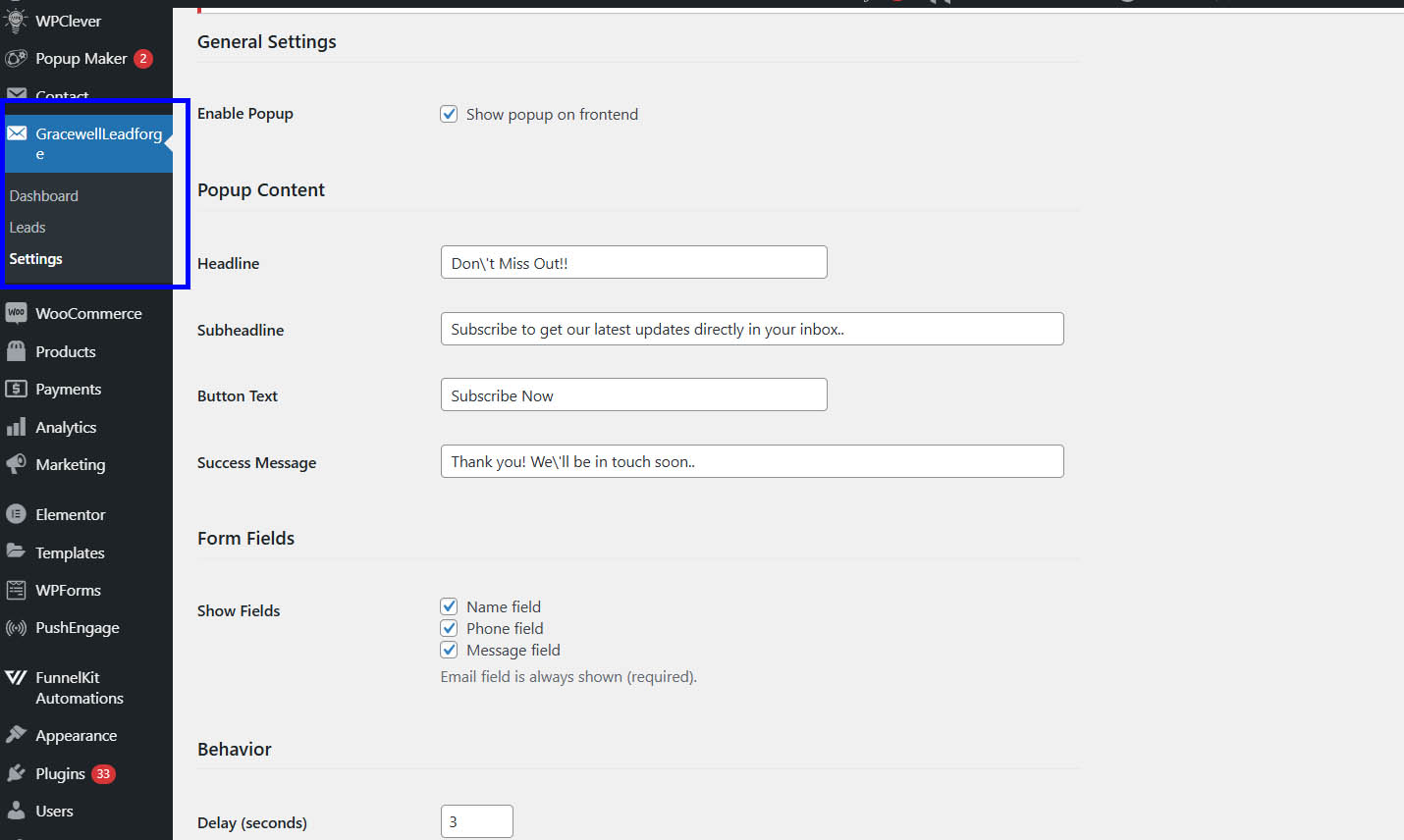Select the Settings submenu item

pos(36,259)
